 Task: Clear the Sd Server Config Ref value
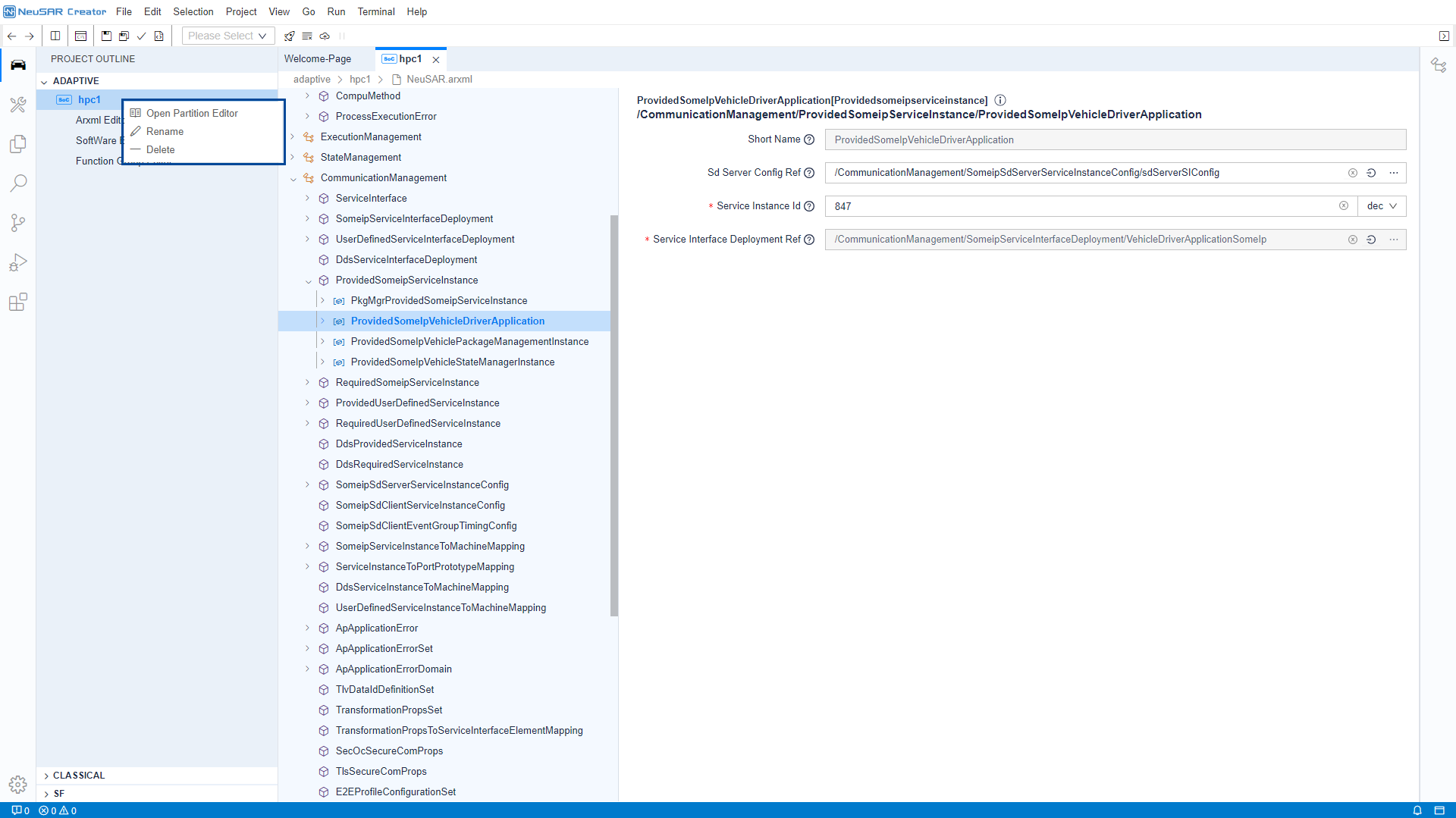coord(1353,173)
